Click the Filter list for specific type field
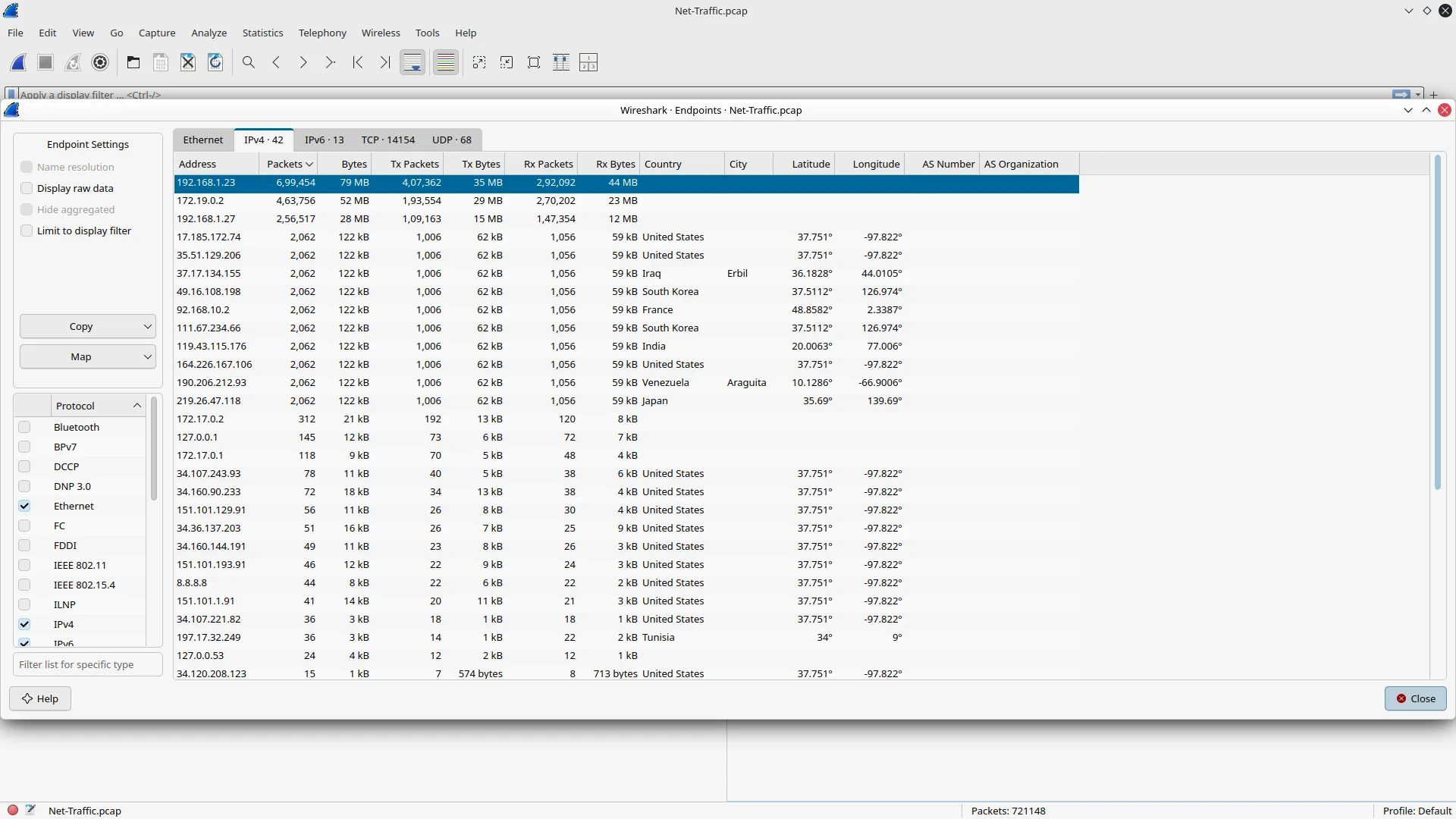 click(x=88, y=664)
